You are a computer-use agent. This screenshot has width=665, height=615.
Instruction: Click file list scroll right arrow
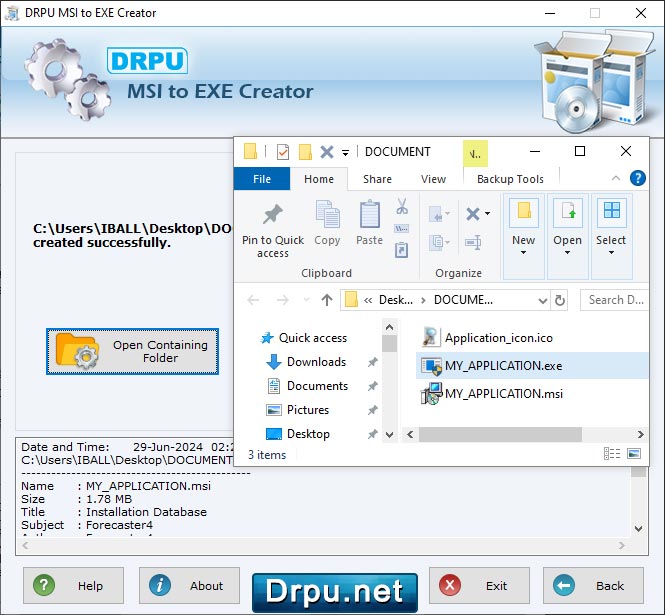(640, 434)
